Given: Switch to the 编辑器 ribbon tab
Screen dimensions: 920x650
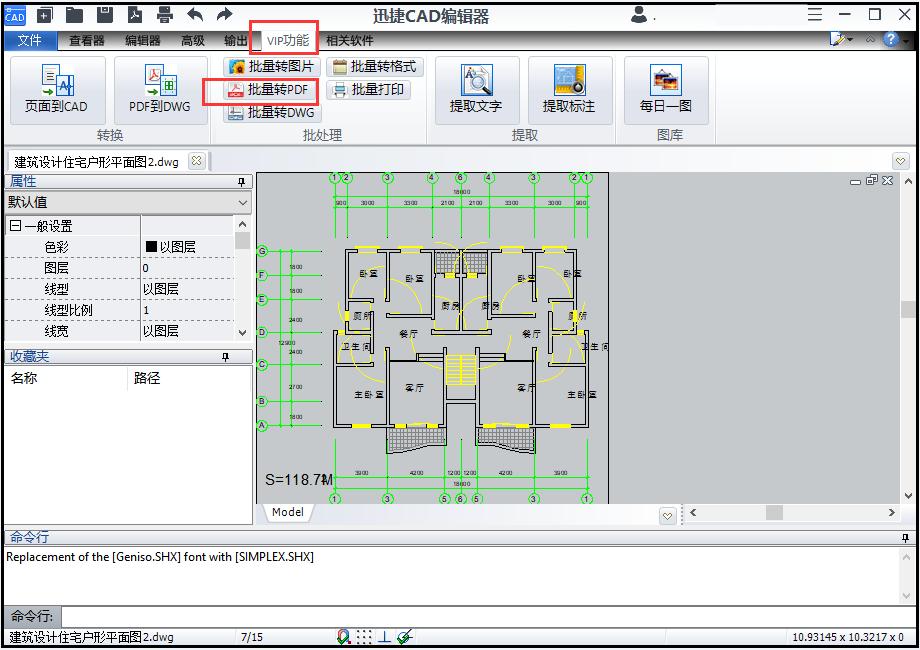Looking at the screenshot, I should pos(143,41).
